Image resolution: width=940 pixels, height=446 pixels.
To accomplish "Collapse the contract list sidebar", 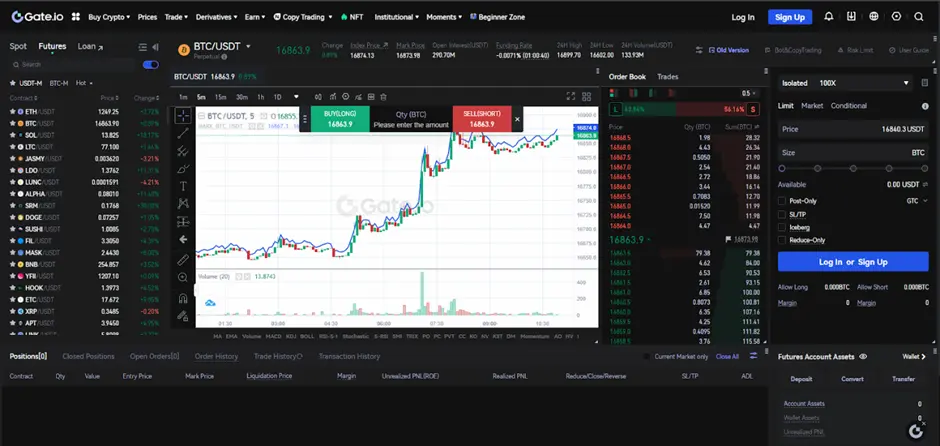I will pyautogui.click(x=155, y=47).
